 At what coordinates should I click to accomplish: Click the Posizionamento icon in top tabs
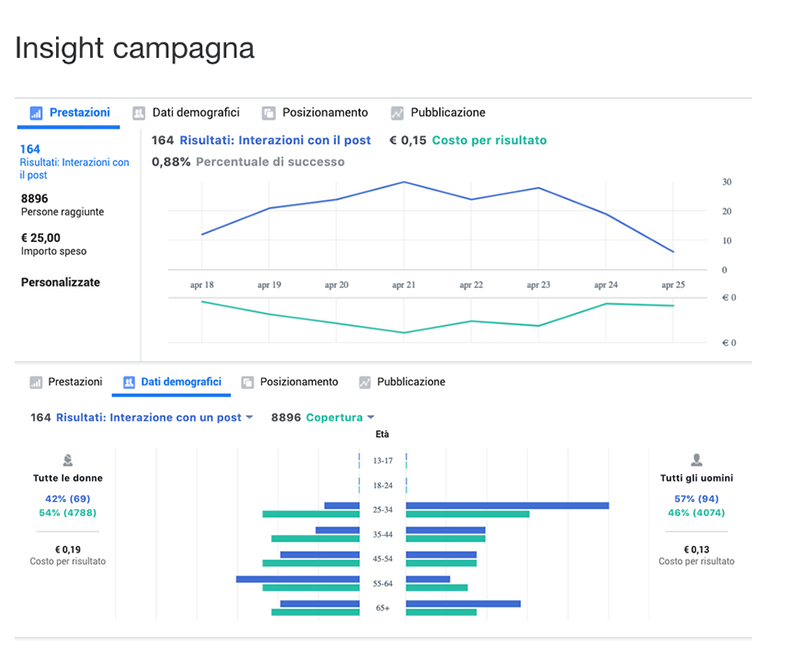pyautogui.click(x=269, y=114)
